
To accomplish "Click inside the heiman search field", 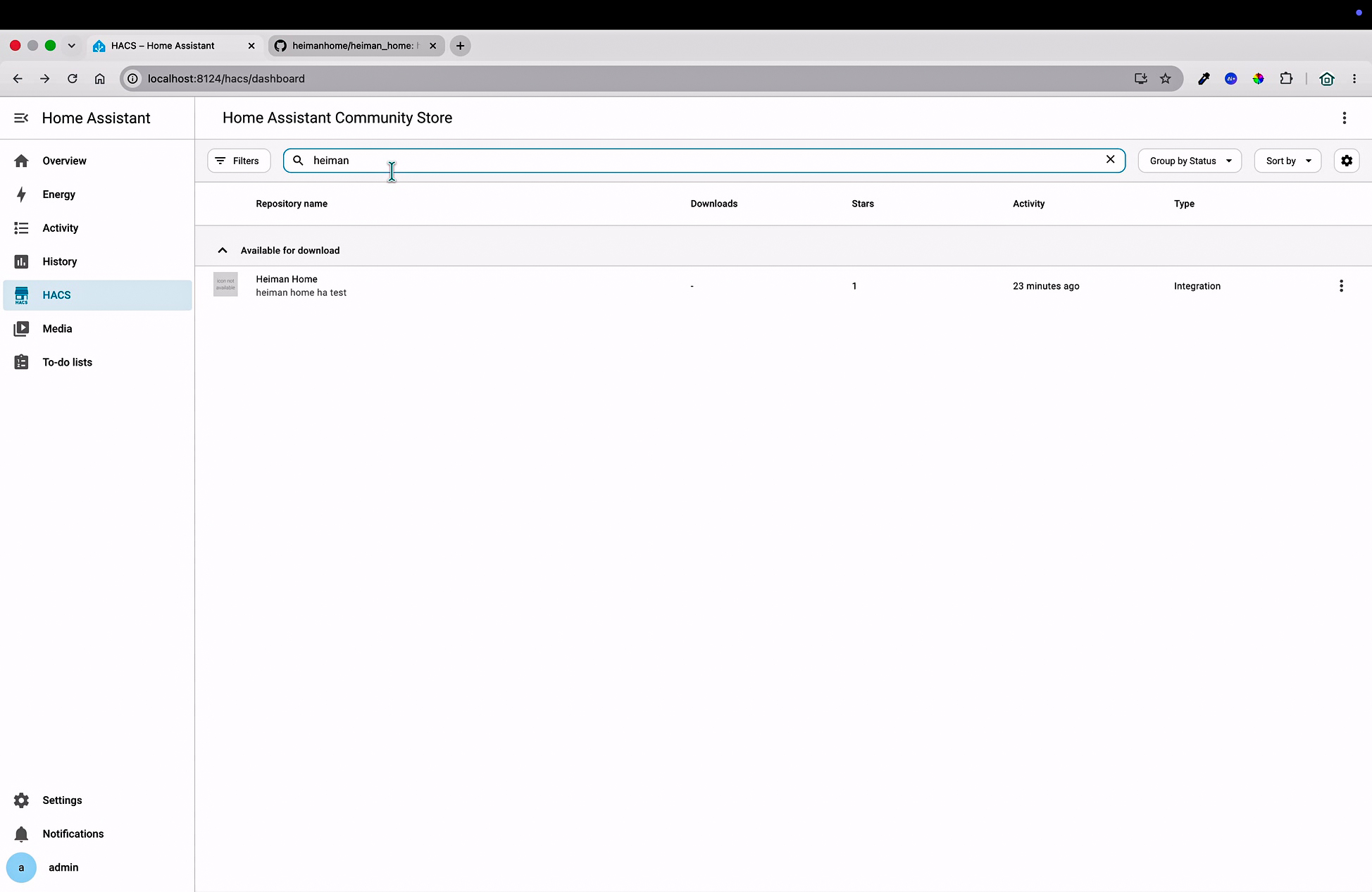I will (x=704, y=161).
